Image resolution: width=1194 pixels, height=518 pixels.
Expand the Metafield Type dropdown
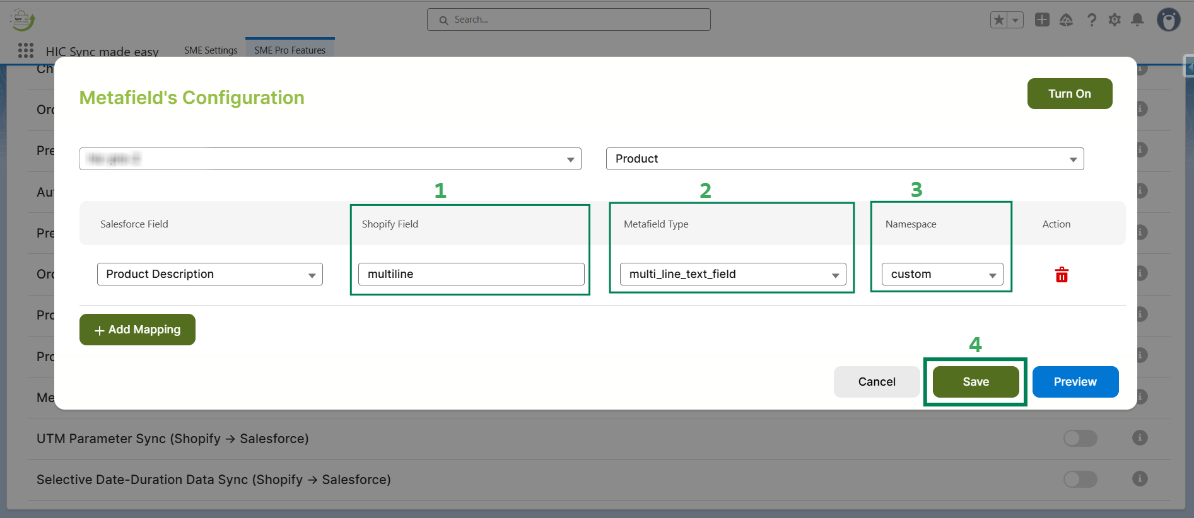click(733, 274)
